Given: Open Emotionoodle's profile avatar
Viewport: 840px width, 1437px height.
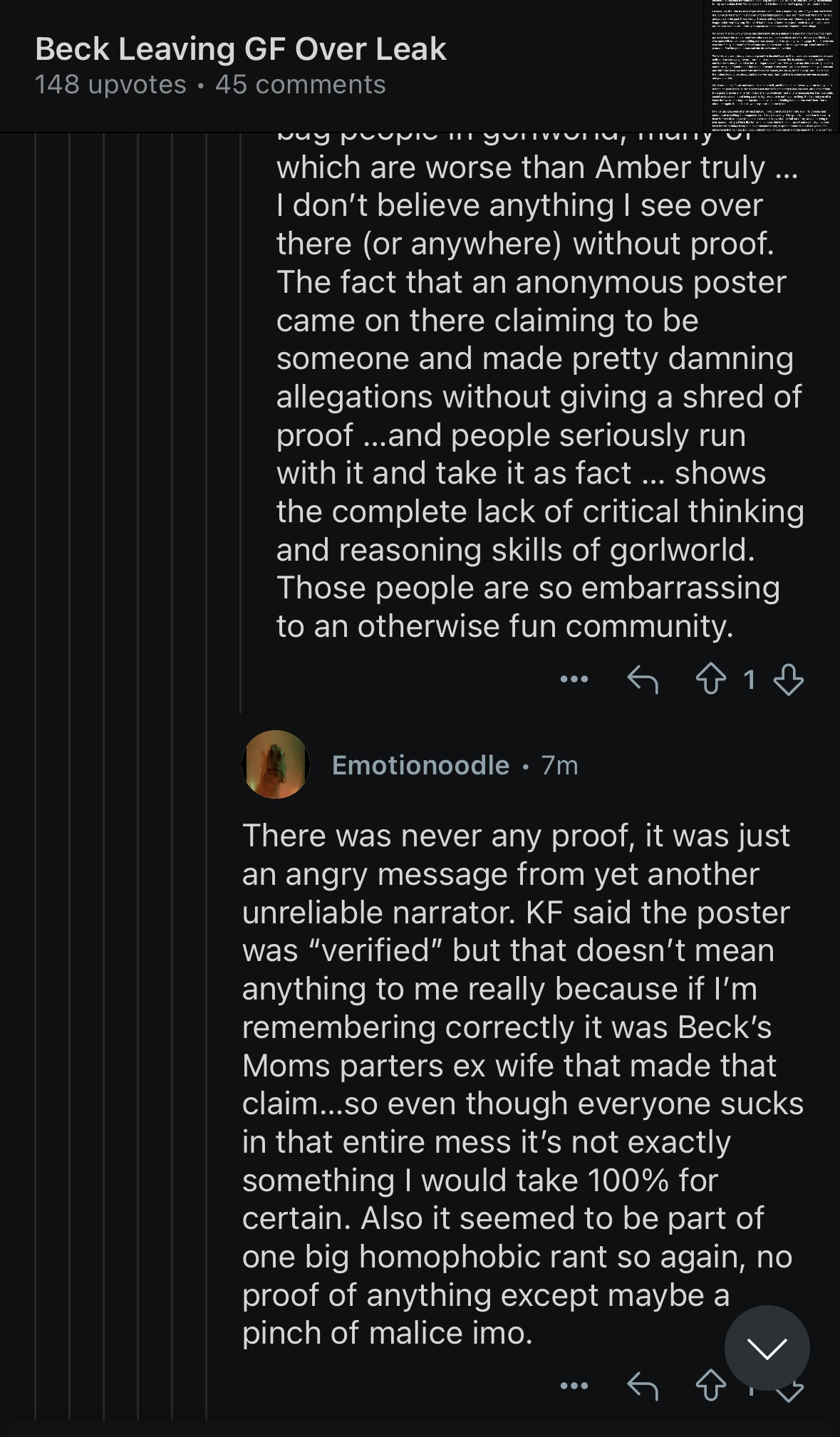Looking at the screenshot, I should click(x=276, y=764).
